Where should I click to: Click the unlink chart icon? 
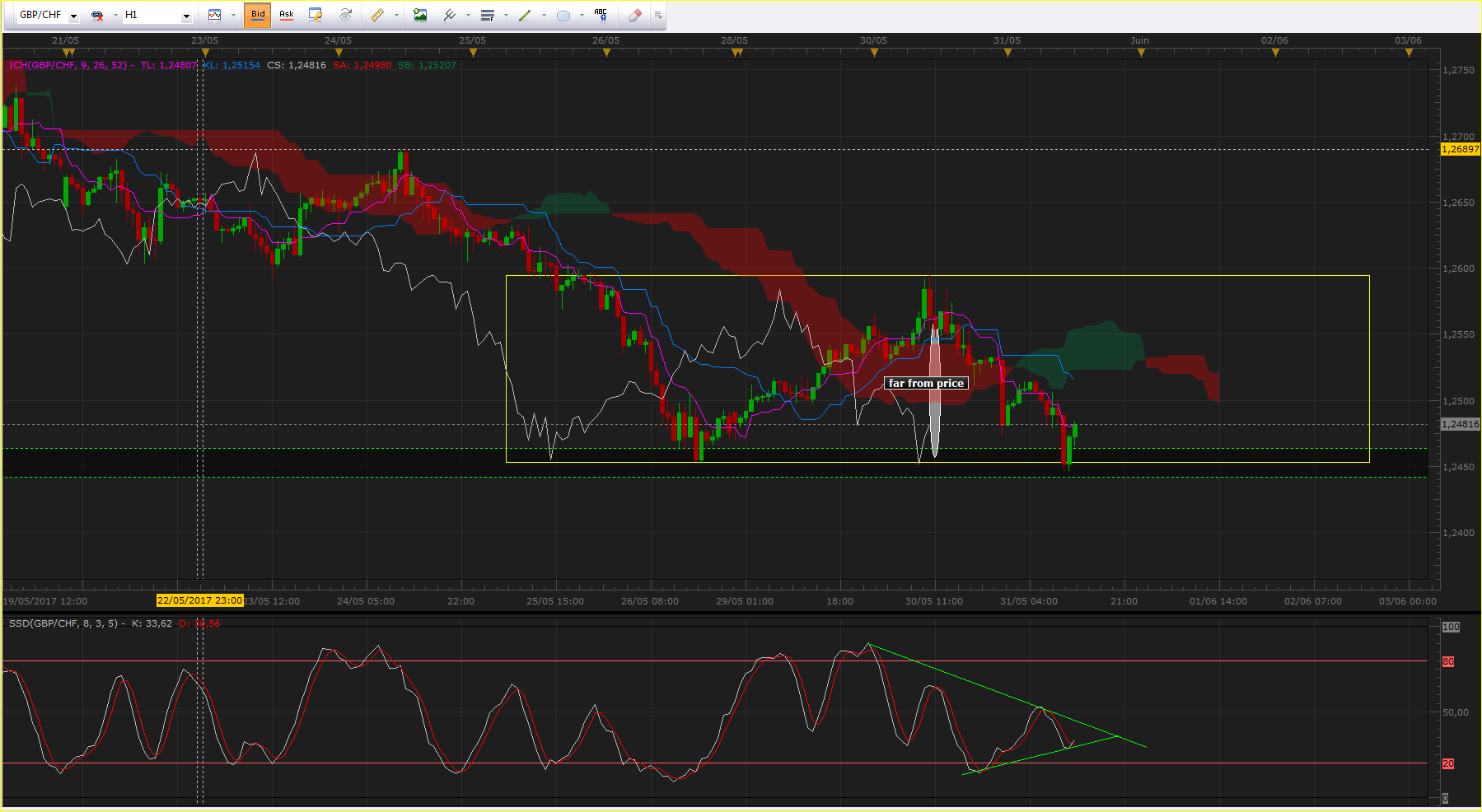[97, 15]
